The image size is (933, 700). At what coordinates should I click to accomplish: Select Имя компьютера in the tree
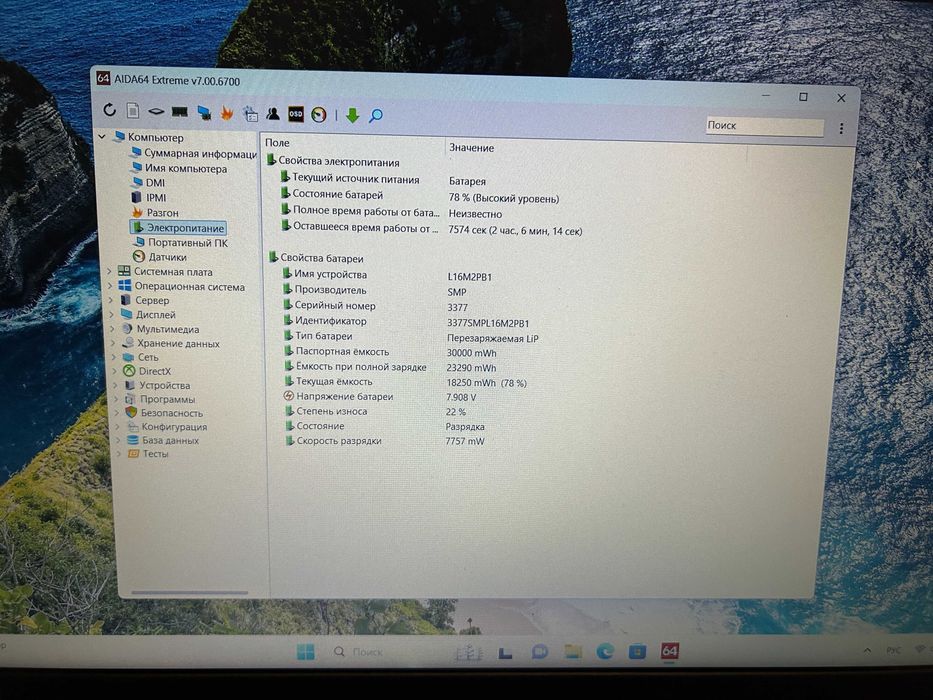(x=179, y=168)
